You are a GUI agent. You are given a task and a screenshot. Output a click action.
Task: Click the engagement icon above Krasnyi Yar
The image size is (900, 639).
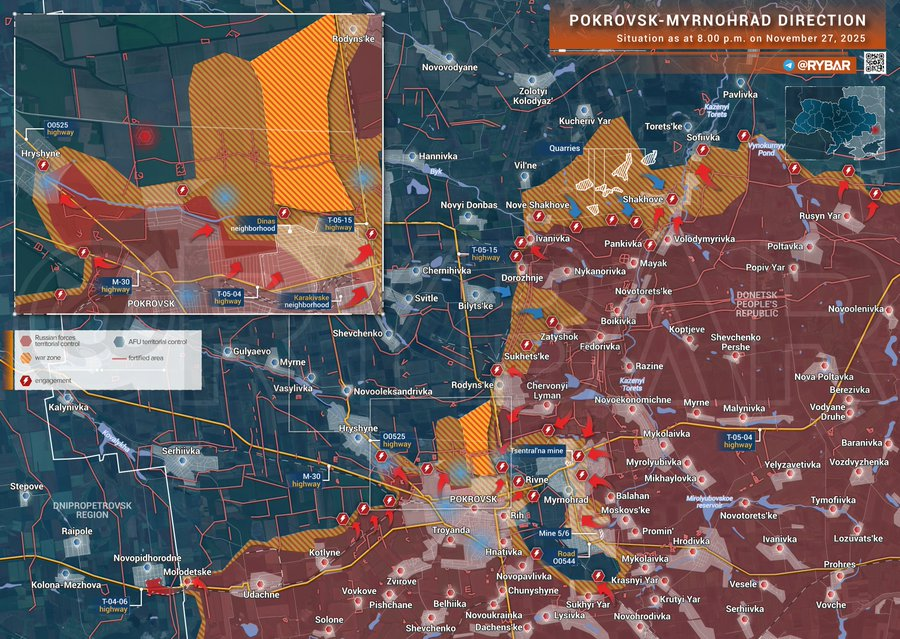[598, 575]
